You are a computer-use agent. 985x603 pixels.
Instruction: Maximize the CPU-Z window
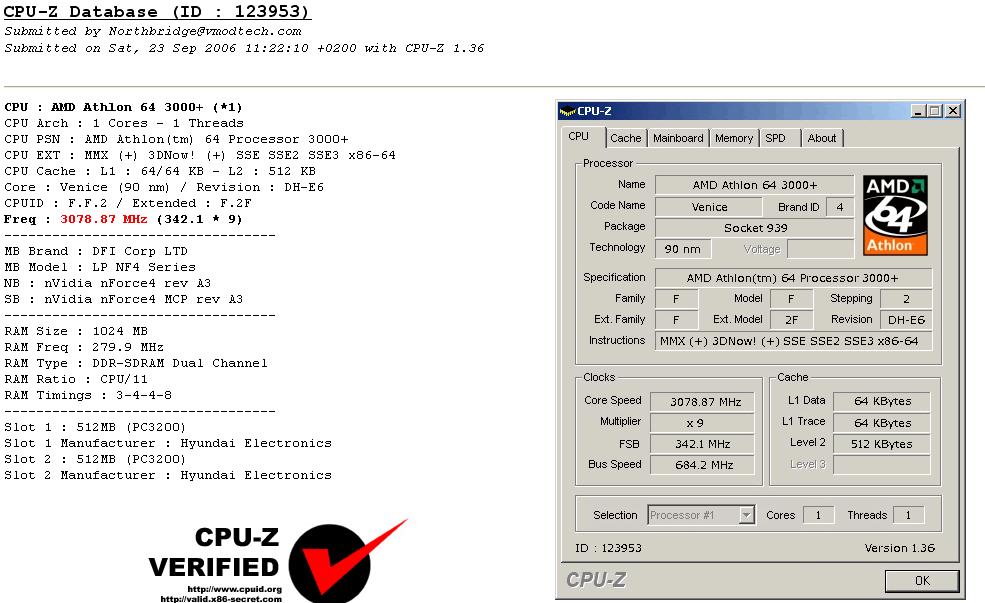coord(935,111)
